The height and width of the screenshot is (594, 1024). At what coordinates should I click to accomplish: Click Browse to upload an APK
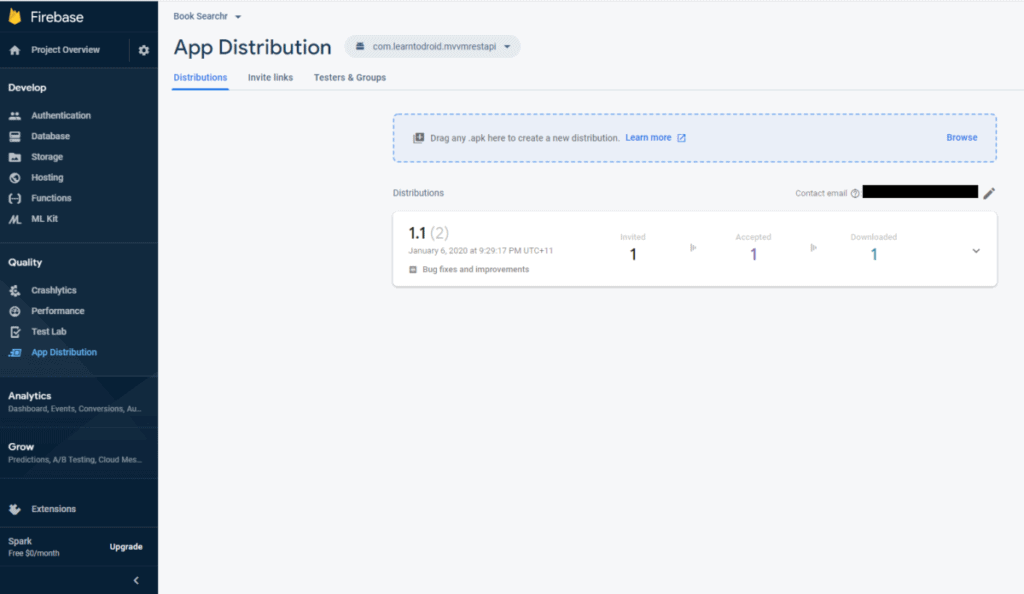[961, 137]
